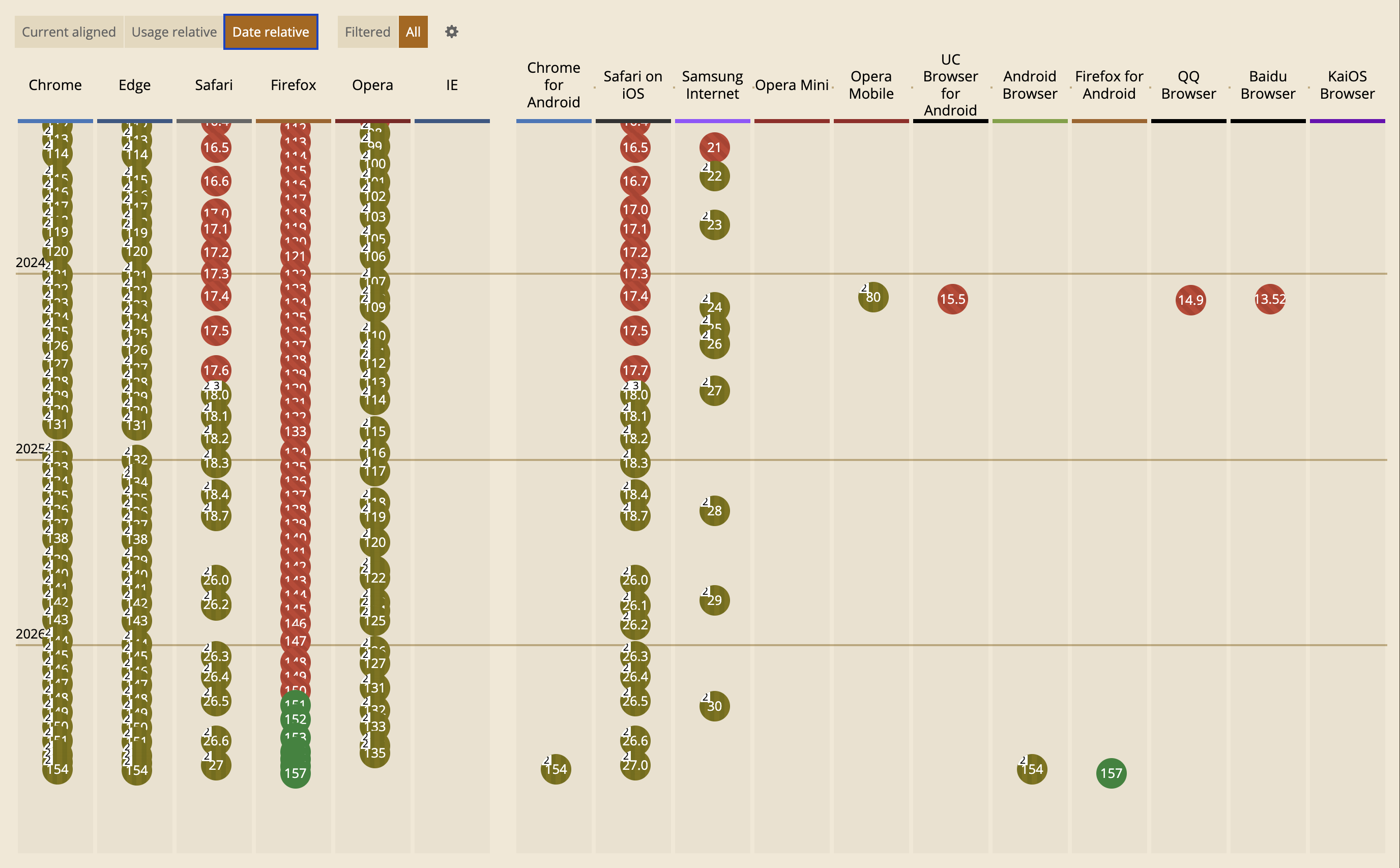Click the Safari desktop column header
The image size is (1400, 868).
tap(214, 85)
